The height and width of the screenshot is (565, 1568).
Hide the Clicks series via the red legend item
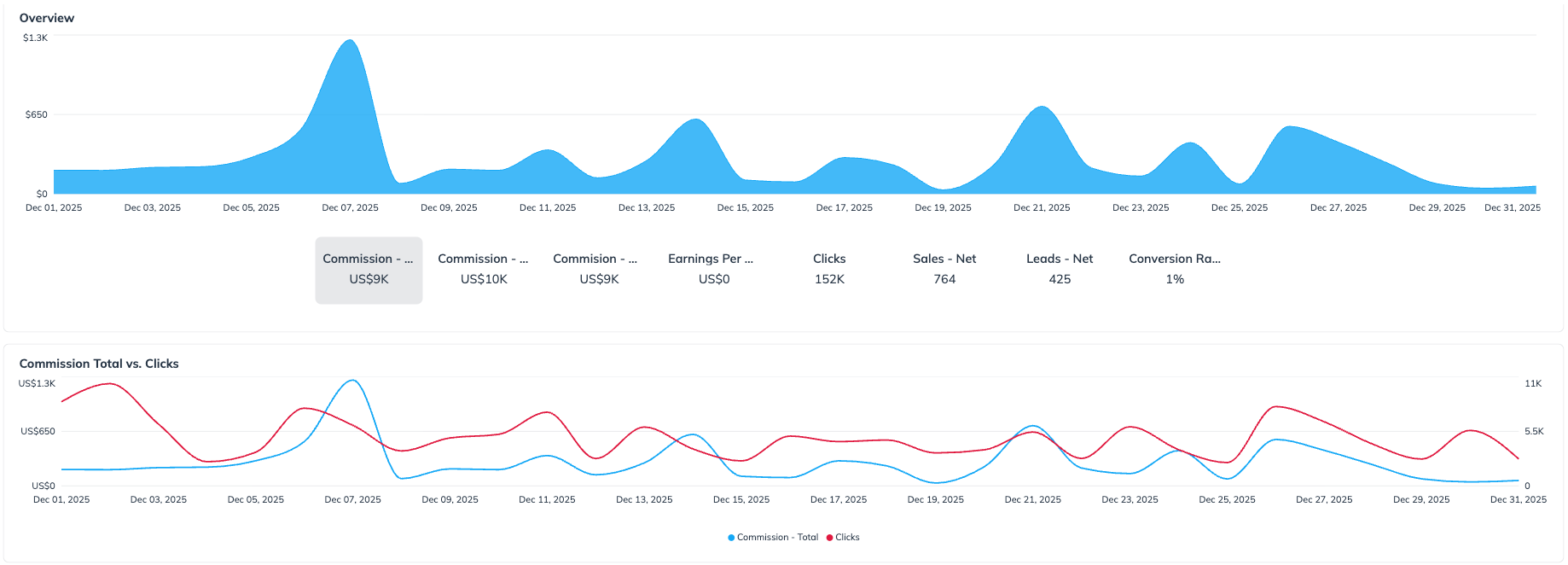[x=843, y=538]
